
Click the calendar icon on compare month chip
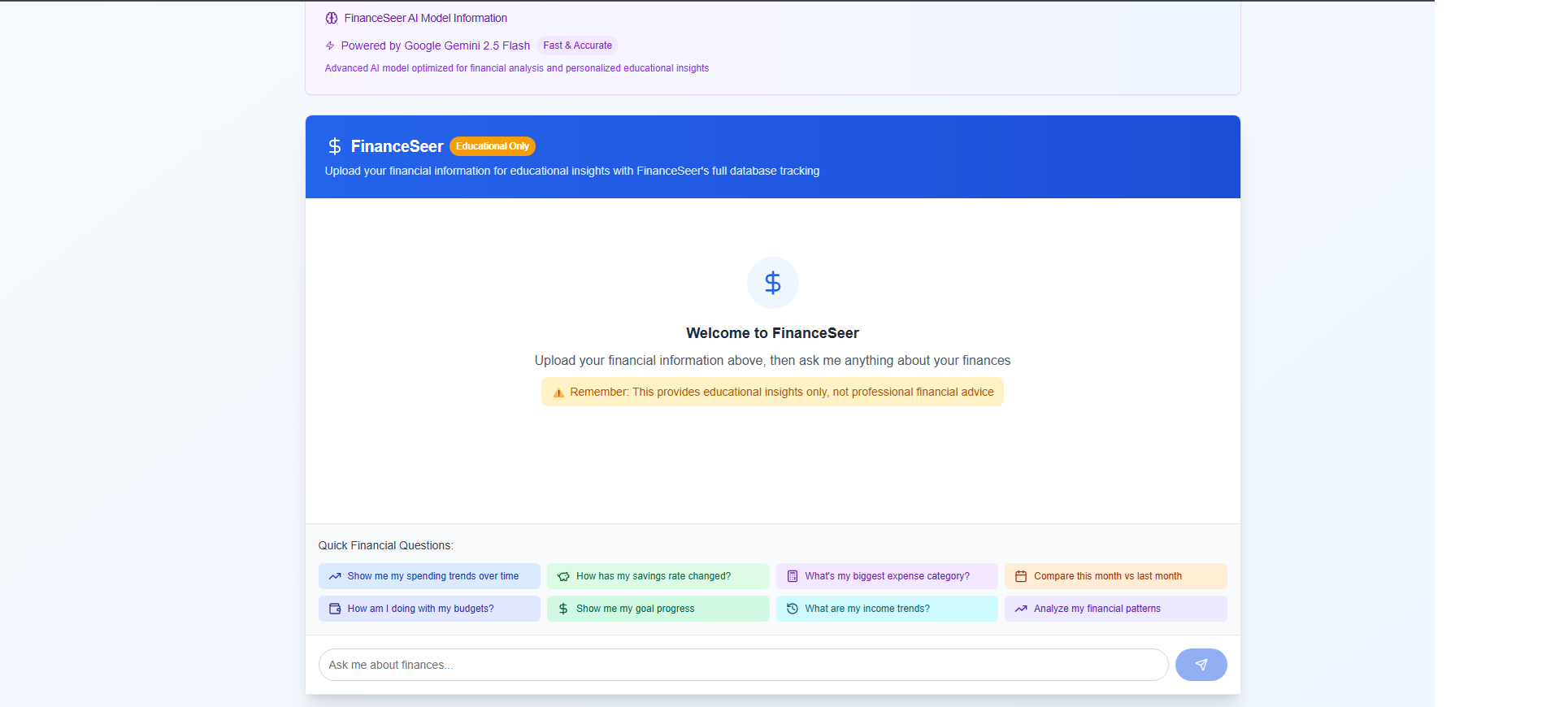point(1021,576)
